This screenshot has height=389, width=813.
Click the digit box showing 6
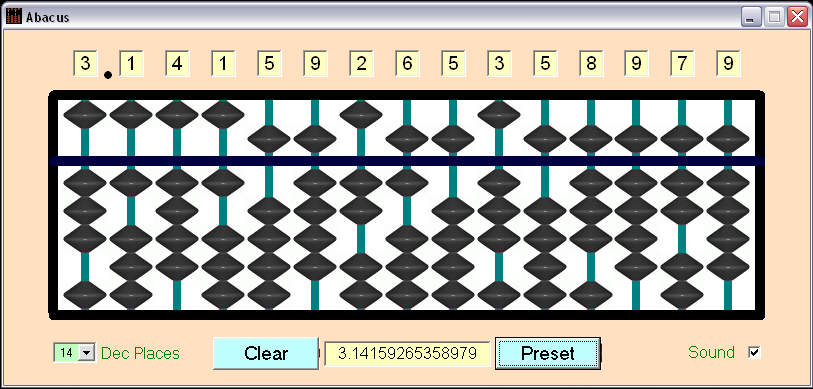coord(408,64)
